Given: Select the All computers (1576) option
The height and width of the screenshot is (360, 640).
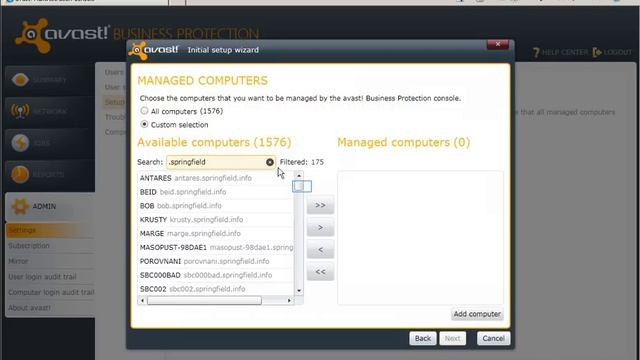Looking at the screenshot, I should click(x=144, y=111).
